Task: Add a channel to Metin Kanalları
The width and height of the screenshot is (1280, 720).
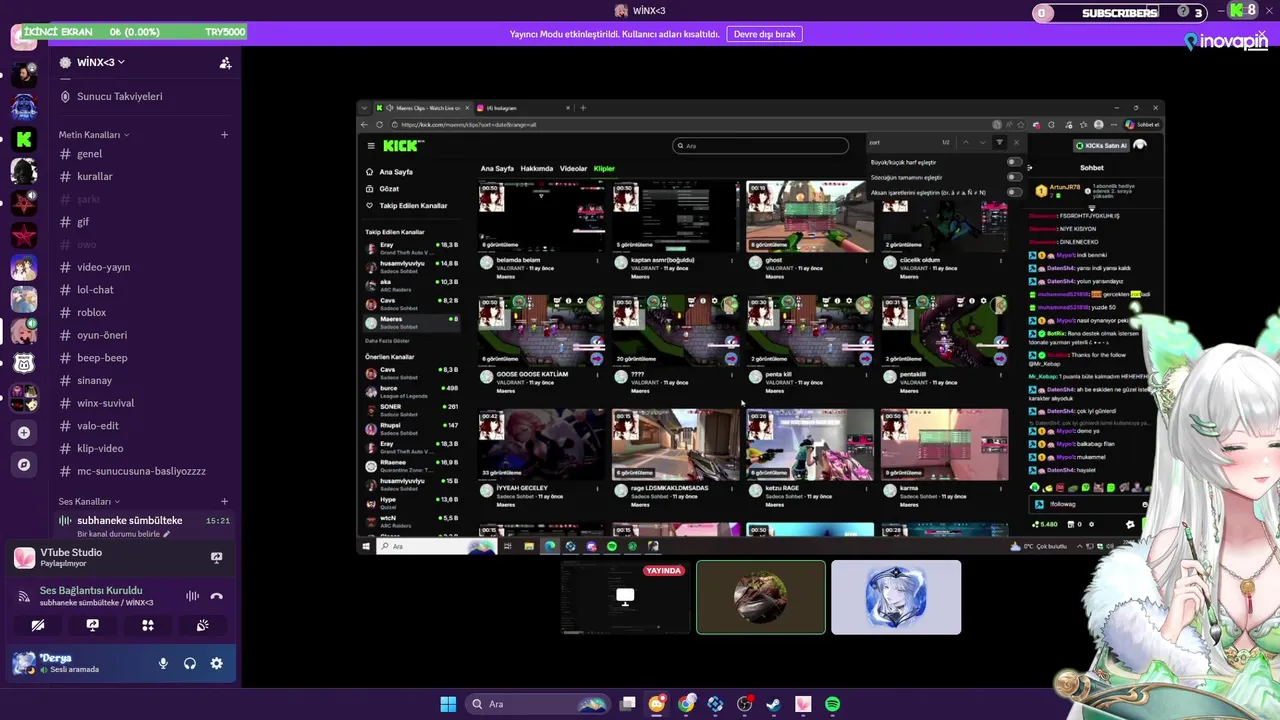Action: (224, 135)
